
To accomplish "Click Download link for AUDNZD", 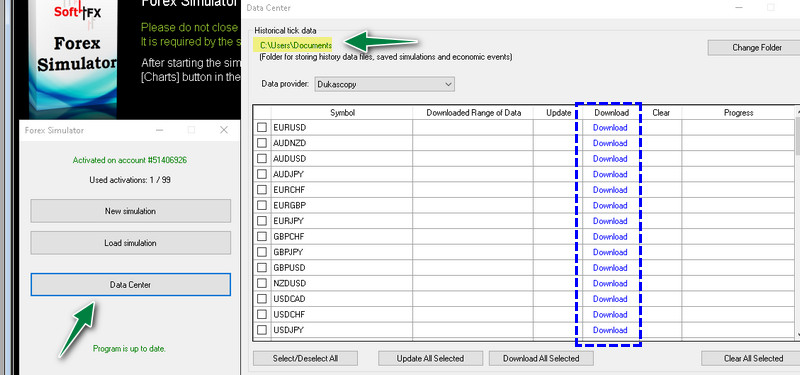I will (610, 143).
